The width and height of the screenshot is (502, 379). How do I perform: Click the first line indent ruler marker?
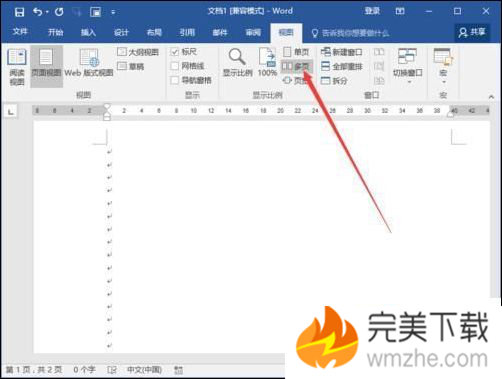[107, 107]
